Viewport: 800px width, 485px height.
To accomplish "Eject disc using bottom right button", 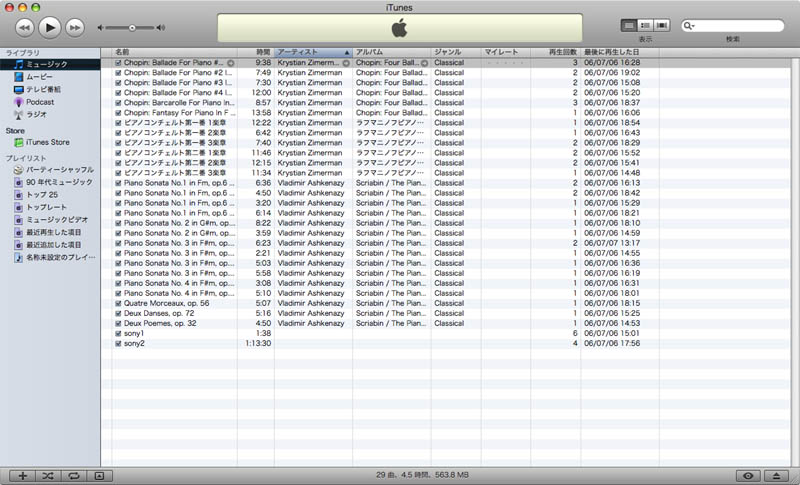I will pyautogui.click(x=777, y=475).
